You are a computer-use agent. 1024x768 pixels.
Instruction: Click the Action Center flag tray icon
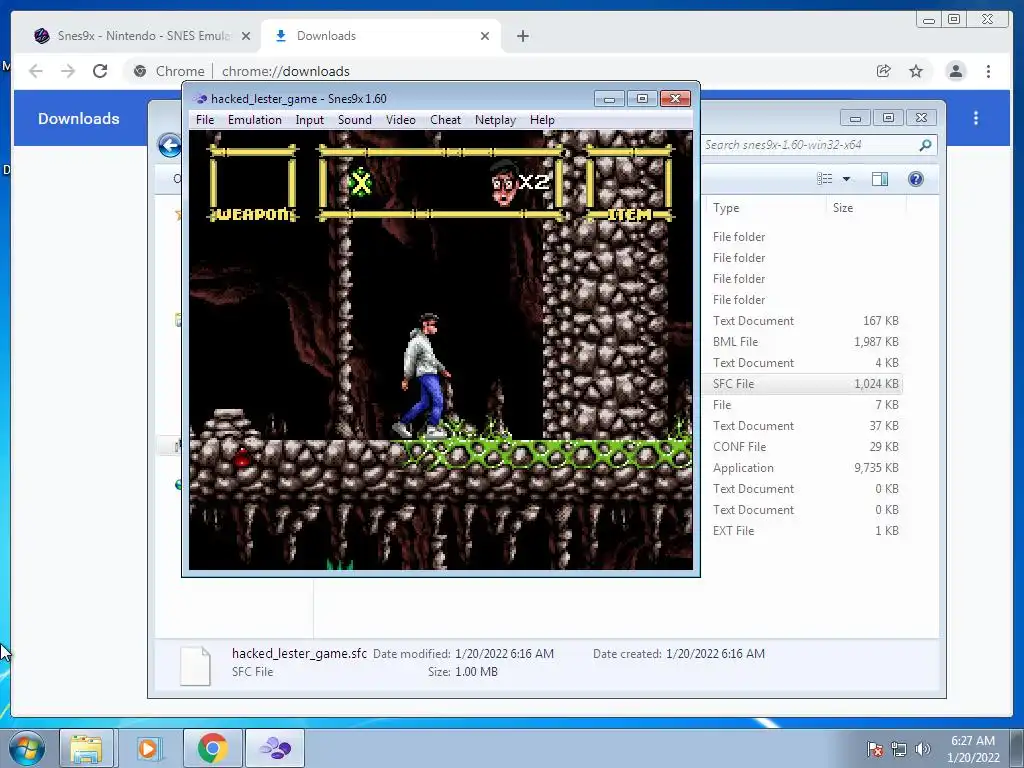[875, 749]
